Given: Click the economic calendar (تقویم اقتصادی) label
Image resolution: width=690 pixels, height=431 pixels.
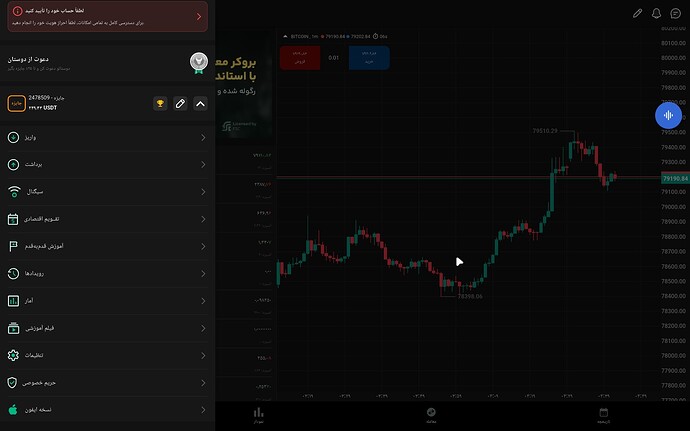Looking at the screenshot, I should coord(42,219).
